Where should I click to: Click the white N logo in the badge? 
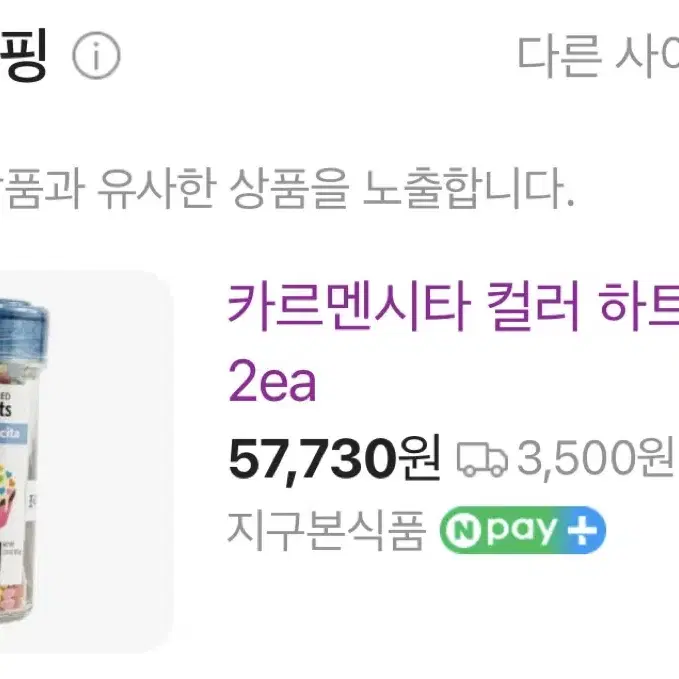463,530
